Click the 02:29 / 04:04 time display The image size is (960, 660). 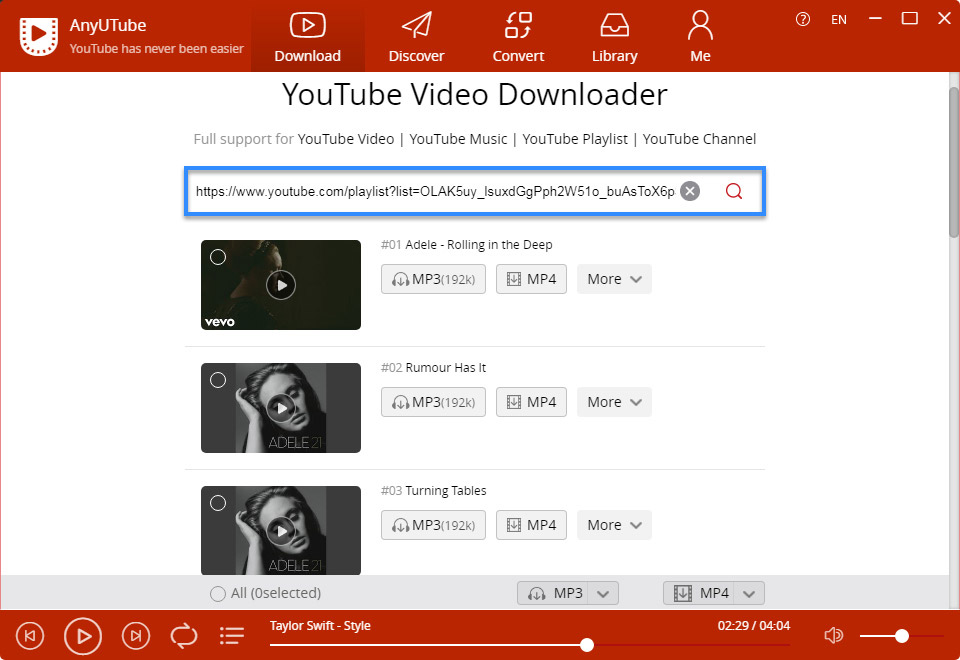point(754,626)
